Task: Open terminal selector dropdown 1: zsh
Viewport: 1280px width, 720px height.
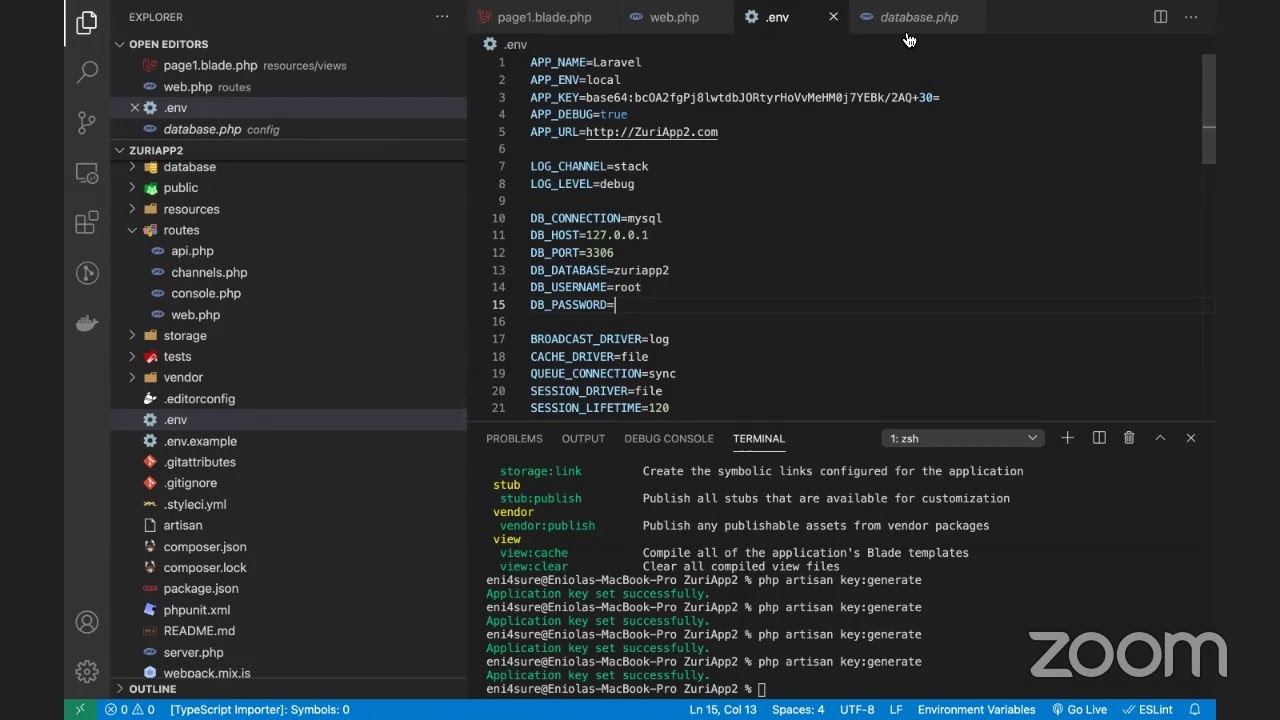Action: pyautogui.click(x=963, y=438)
